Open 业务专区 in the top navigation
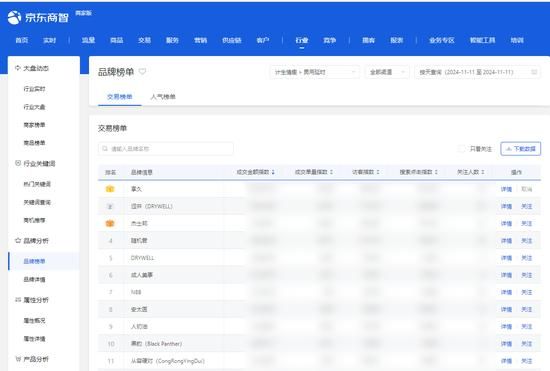Screen dimensions: 550x371 [x=442, y=40]
